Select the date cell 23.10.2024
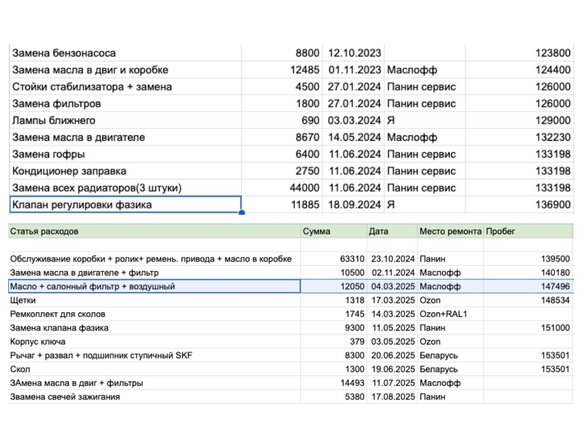 [x=392, y=259]
